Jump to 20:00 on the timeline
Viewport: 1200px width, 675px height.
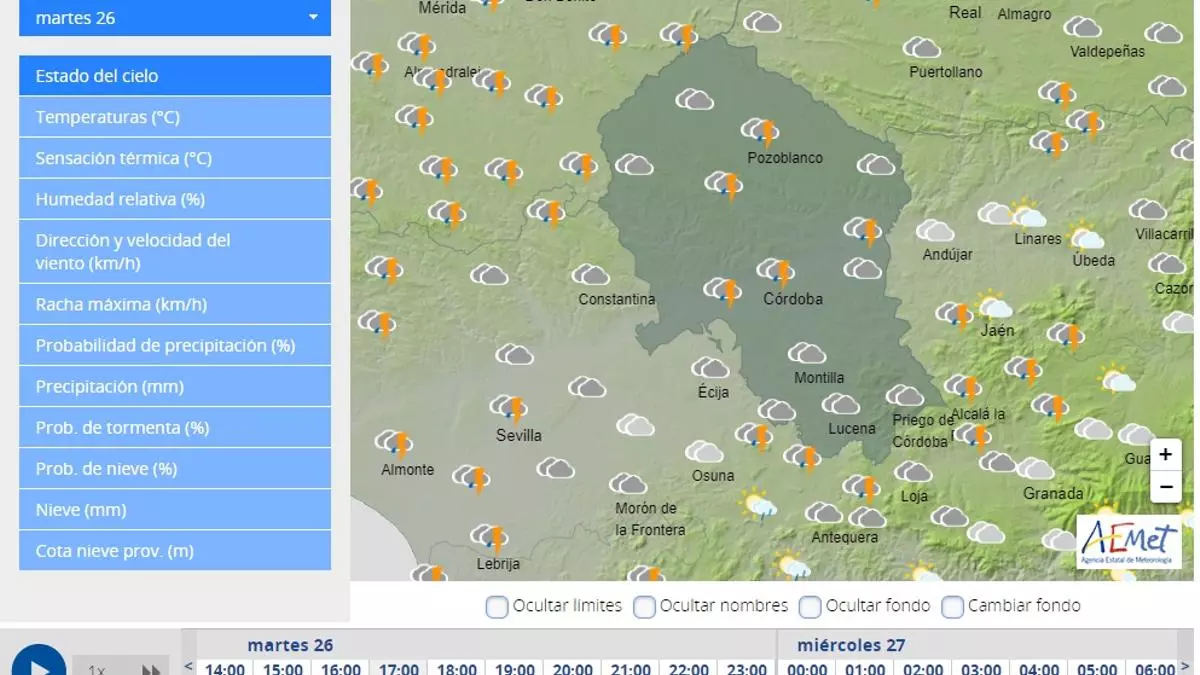tap(573, 667)
